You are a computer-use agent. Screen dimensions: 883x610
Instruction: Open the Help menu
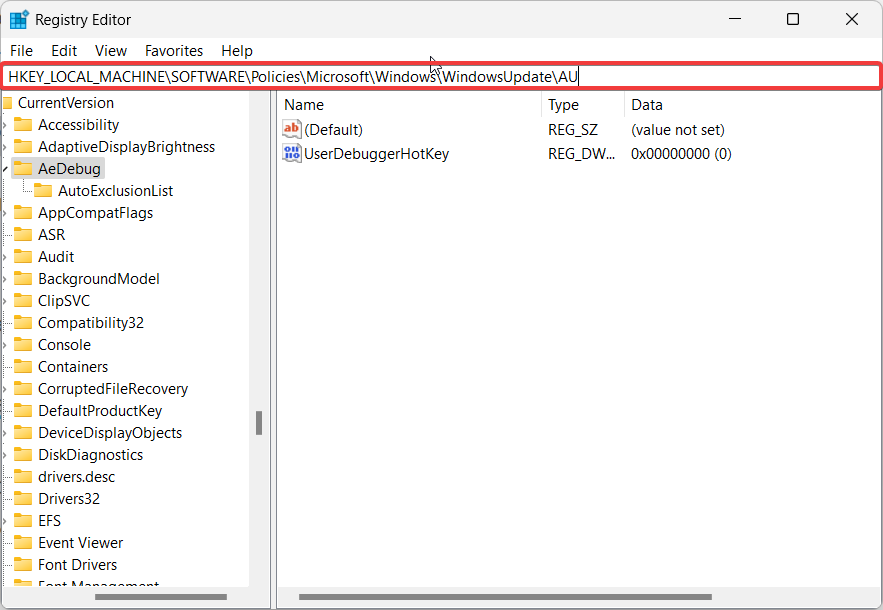pyautogui.click(x=237, y=51)
